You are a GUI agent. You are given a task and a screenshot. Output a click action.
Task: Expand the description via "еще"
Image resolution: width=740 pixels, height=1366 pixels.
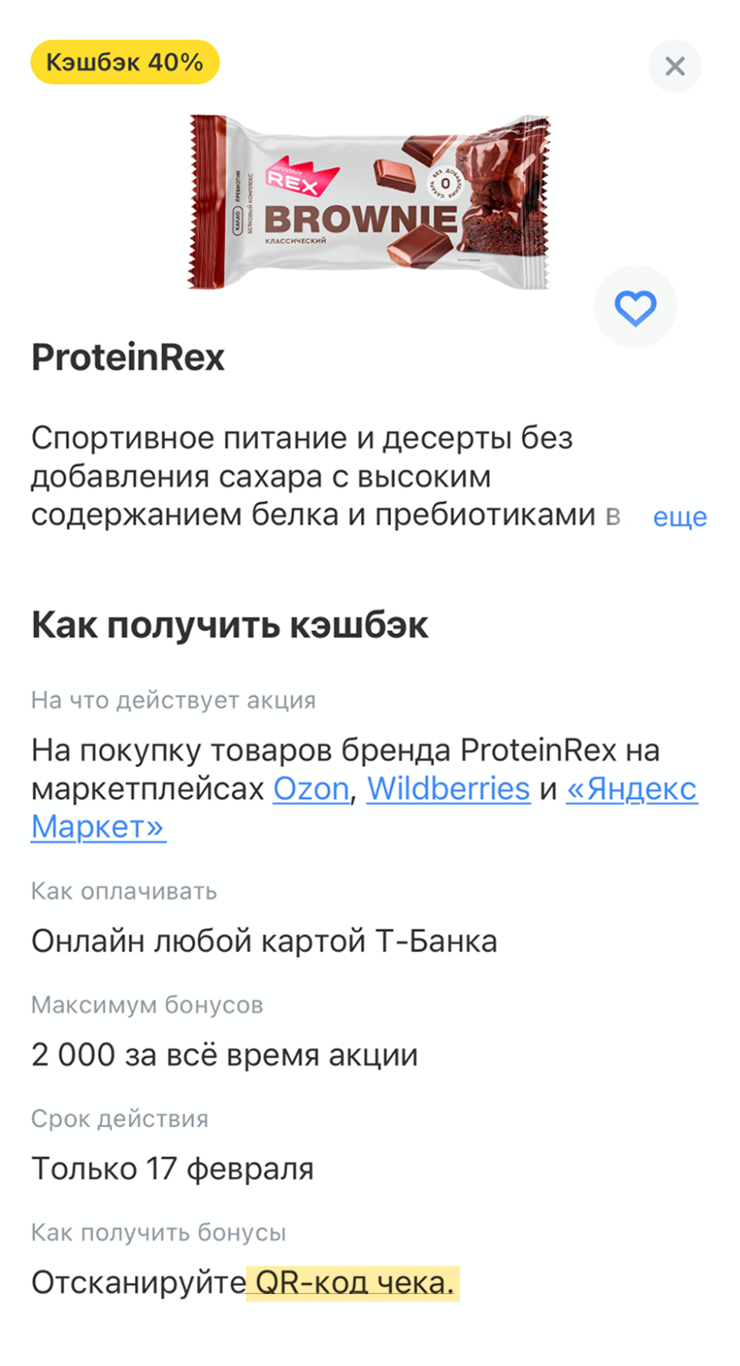tap(679, 517)
